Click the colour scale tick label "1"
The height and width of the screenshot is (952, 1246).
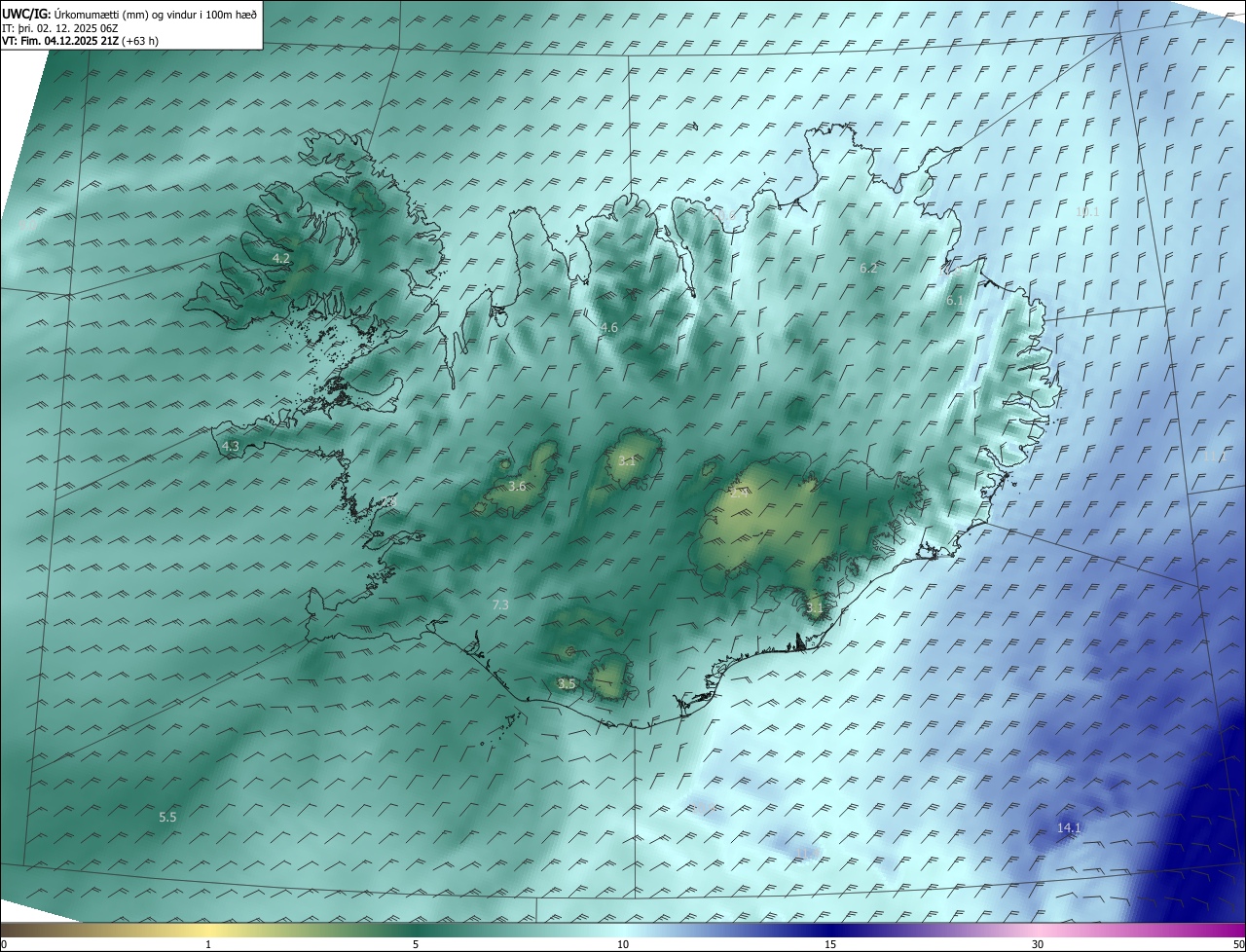(x=208, y=944)
